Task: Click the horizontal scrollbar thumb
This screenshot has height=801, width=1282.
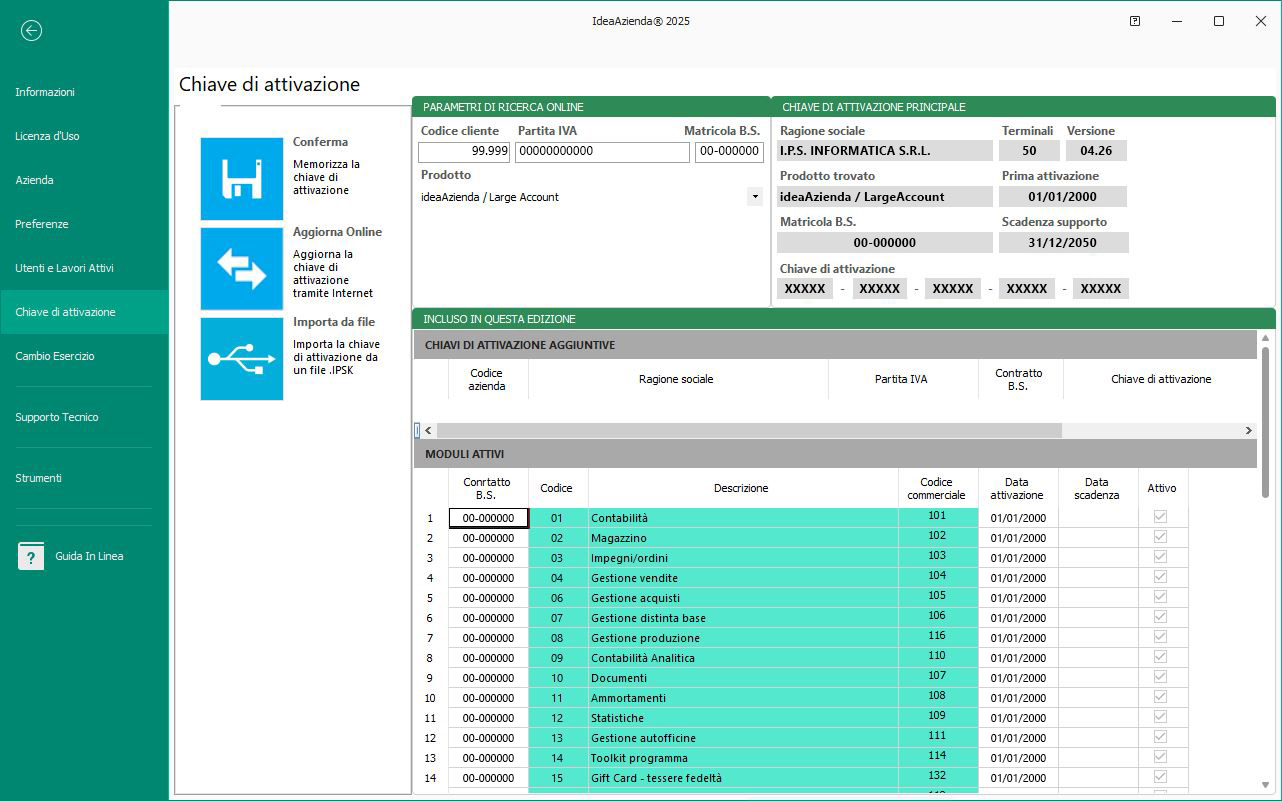Action: click(x=749, y=430)
